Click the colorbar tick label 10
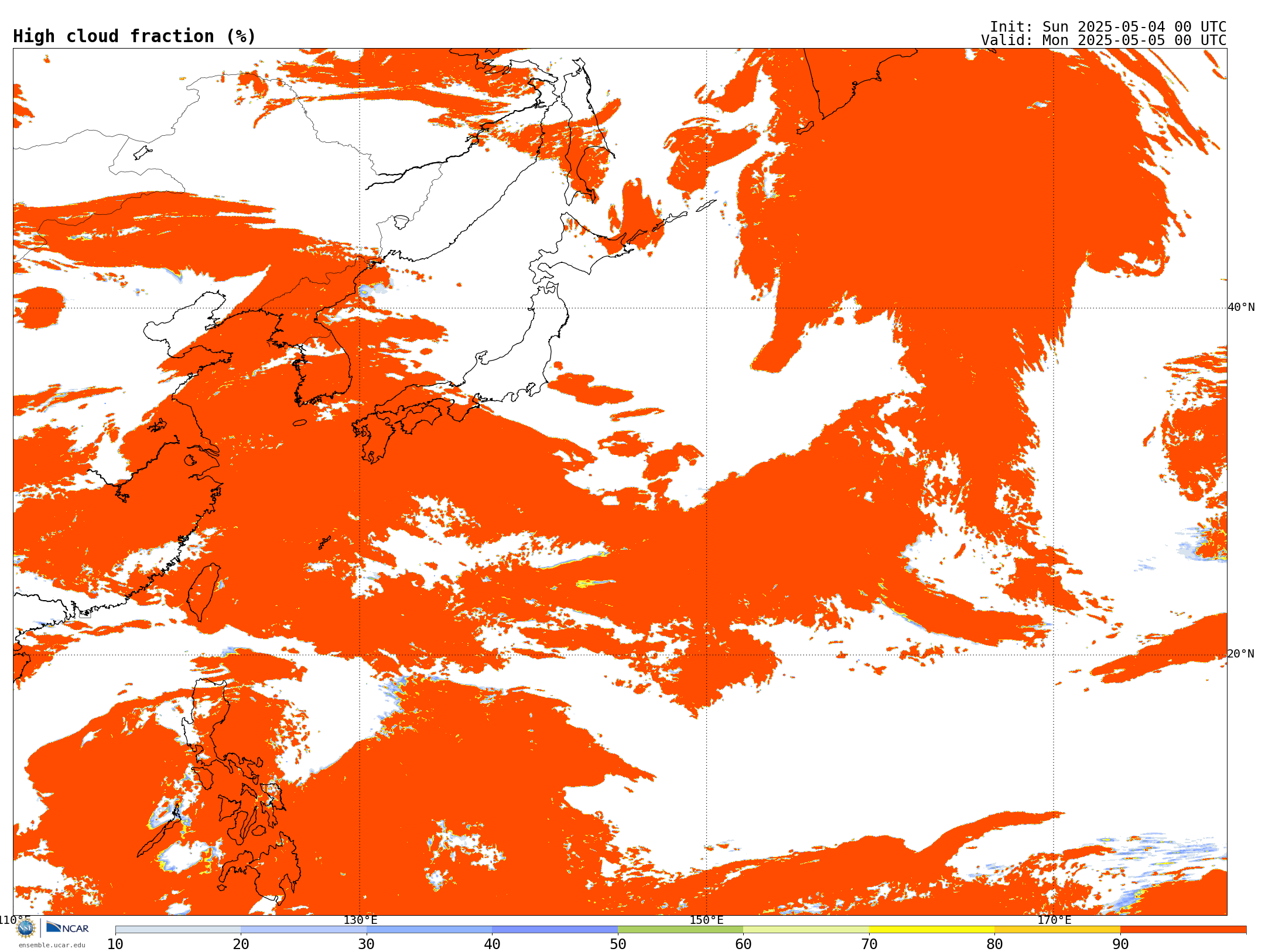The height and width of the screenshot is (952, 1265). (115, 944)
